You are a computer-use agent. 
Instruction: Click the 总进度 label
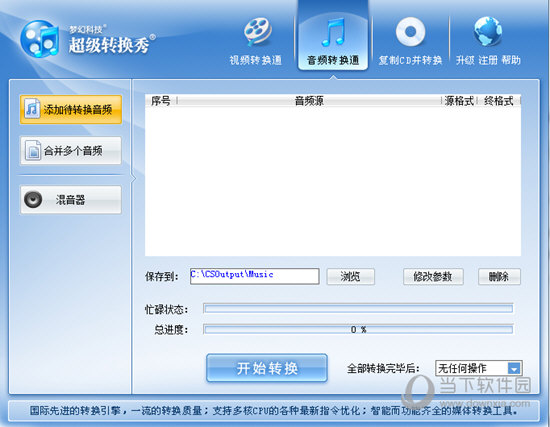point(171,330)
